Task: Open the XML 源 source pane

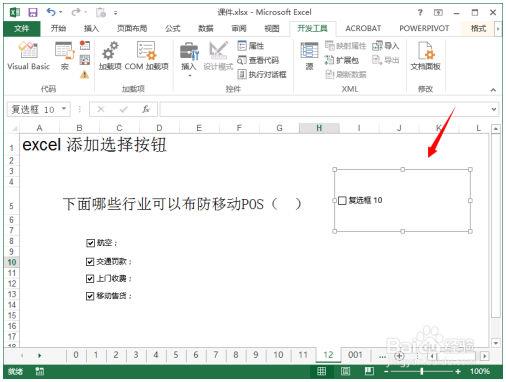Action: tap(309, 56)
